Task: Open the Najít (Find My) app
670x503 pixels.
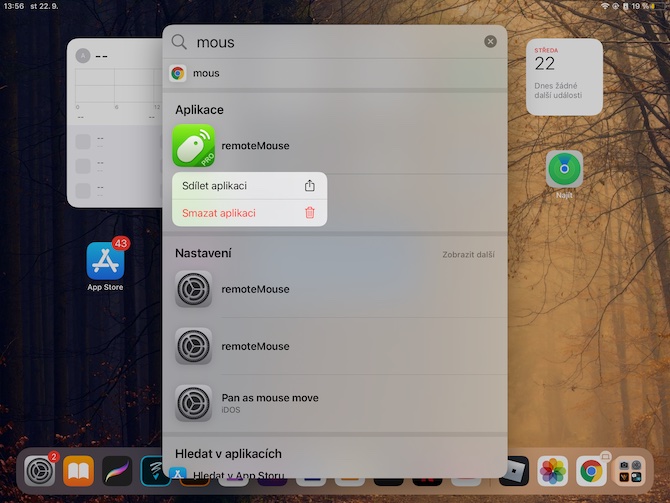Action: [564, 169]
